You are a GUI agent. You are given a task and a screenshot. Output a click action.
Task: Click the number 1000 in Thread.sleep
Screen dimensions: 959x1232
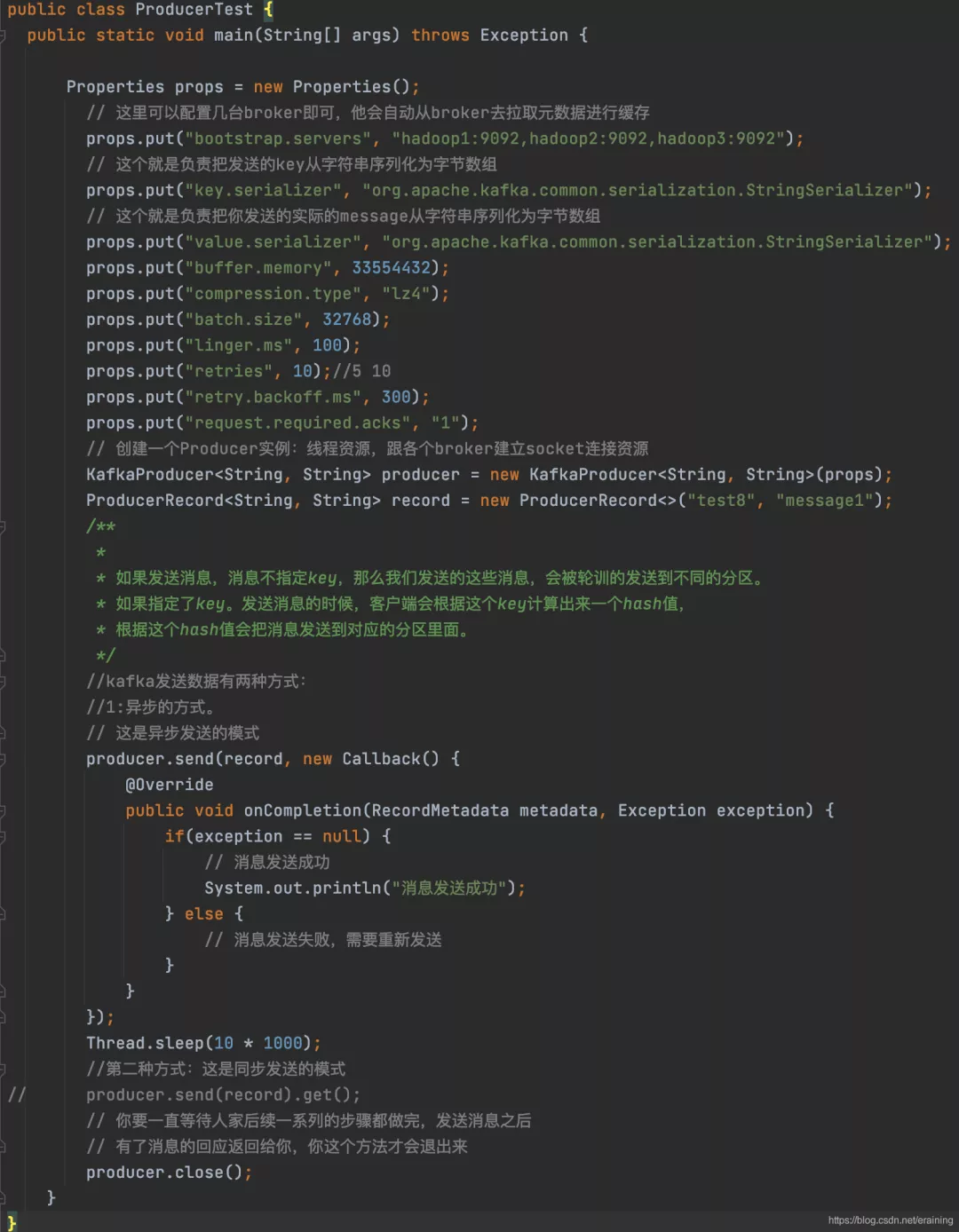283,1043
